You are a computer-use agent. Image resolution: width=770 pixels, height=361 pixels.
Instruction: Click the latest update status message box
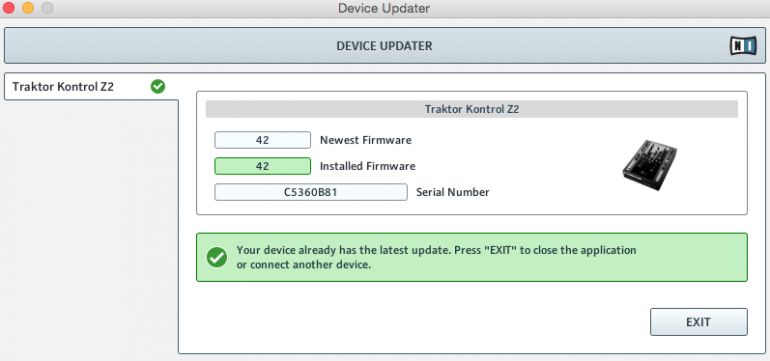[471, 257]
